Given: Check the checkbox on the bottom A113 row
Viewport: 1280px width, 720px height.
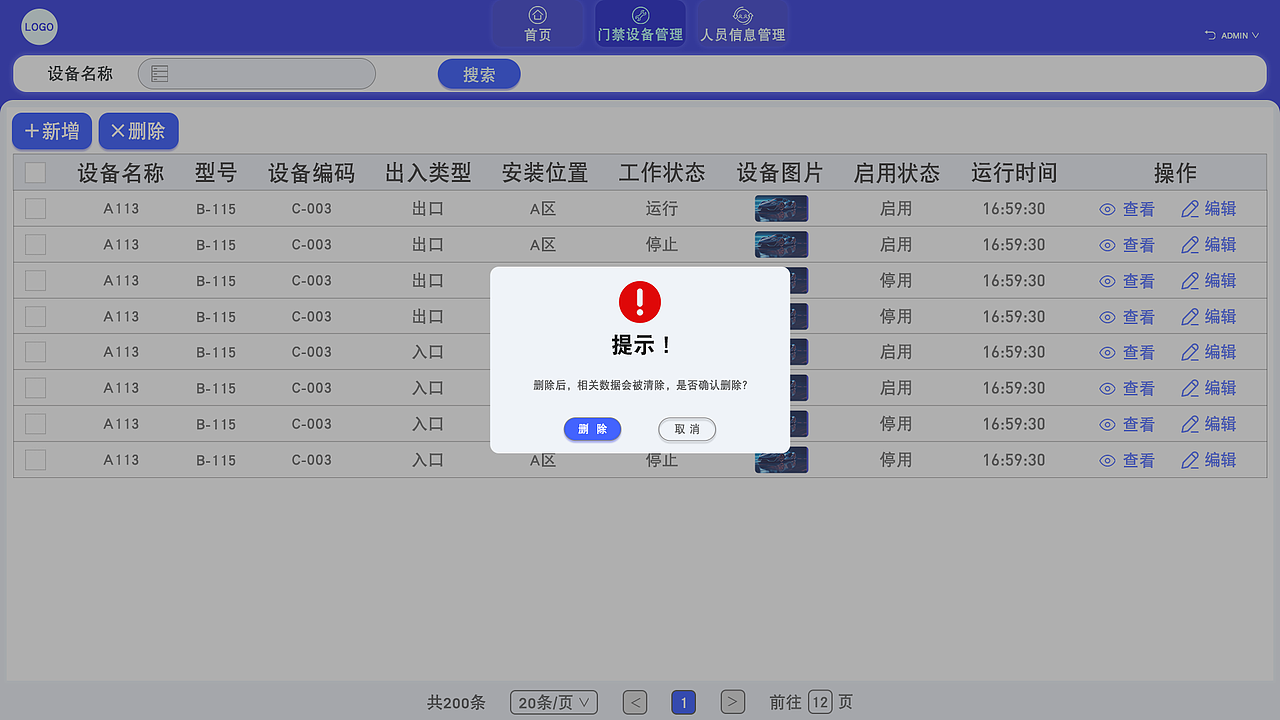Looking at the screenshot, I should pos(35,460).
